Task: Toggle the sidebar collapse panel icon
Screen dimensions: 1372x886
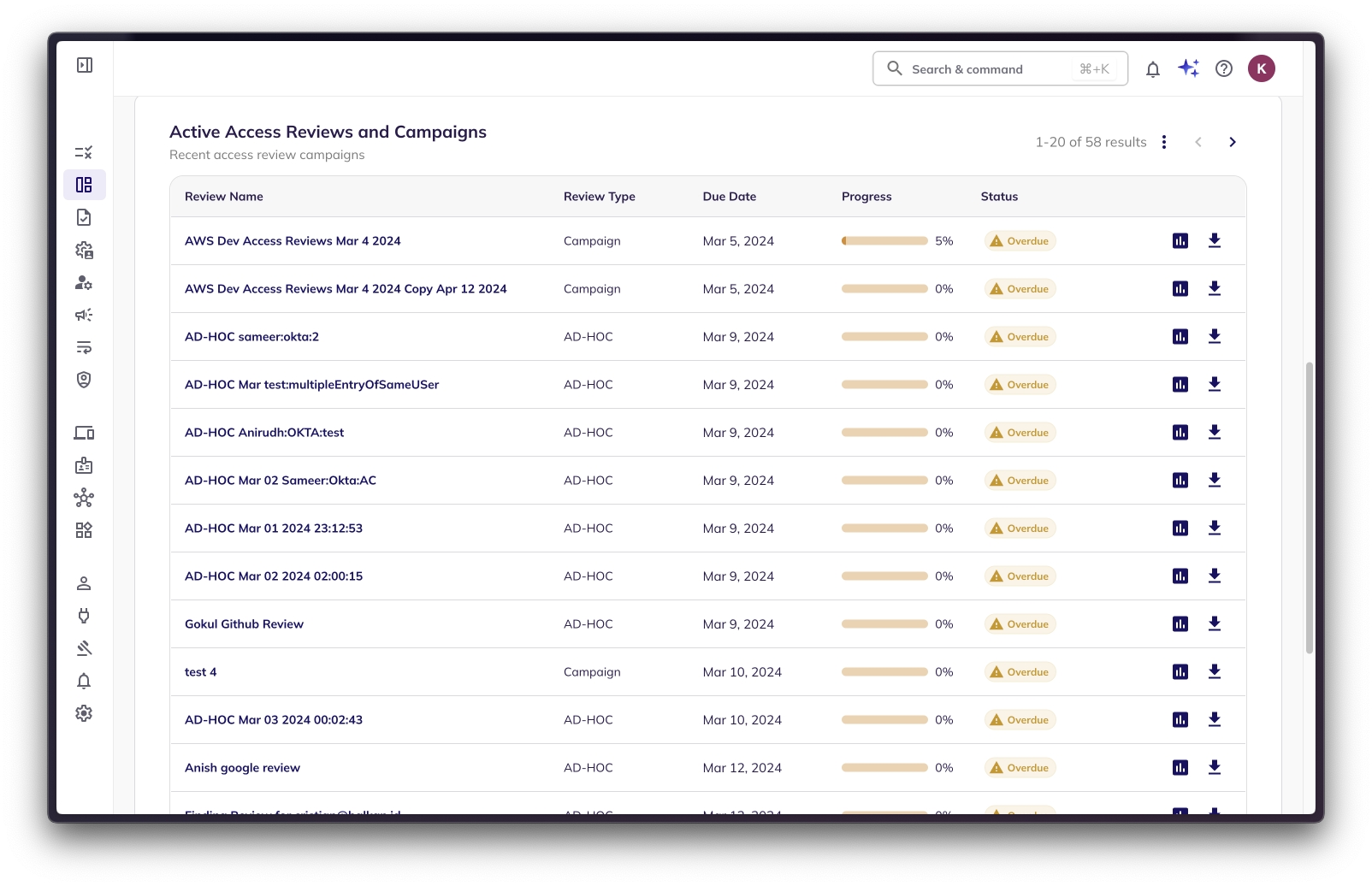Action: (85, 65)
